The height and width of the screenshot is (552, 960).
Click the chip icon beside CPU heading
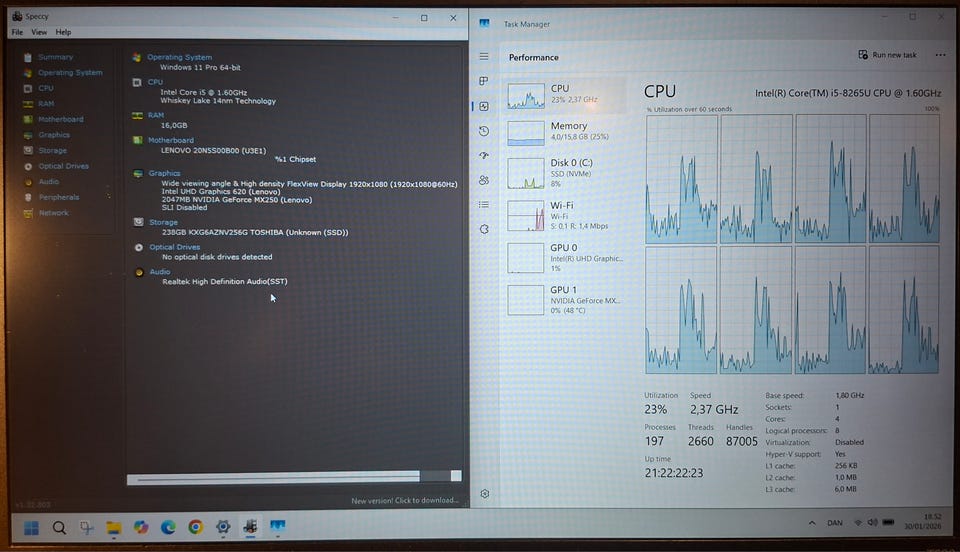pos(137,82)
